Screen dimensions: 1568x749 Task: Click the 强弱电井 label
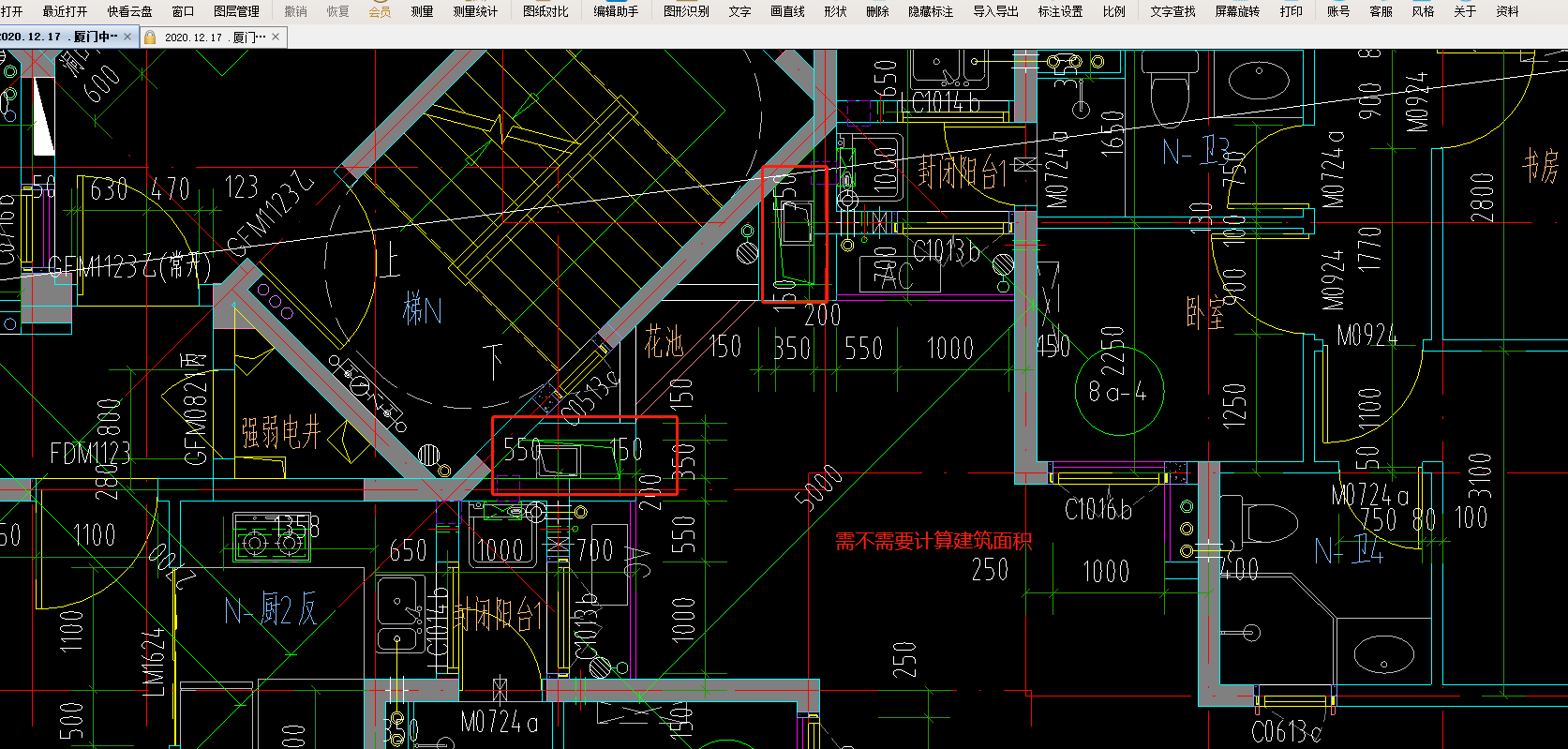coord(281,433)
